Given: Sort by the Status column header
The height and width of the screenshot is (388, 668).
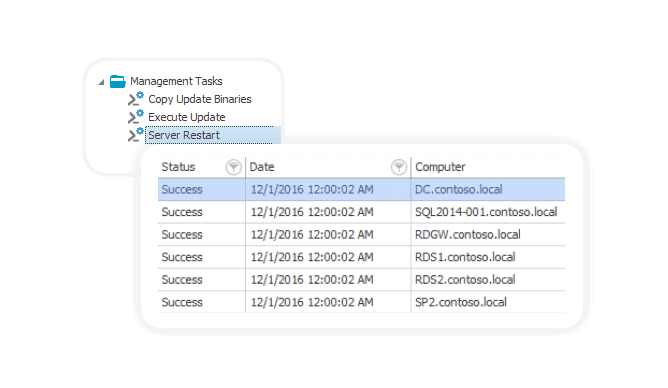Looking at the screenshot, I should coord(178,167).
